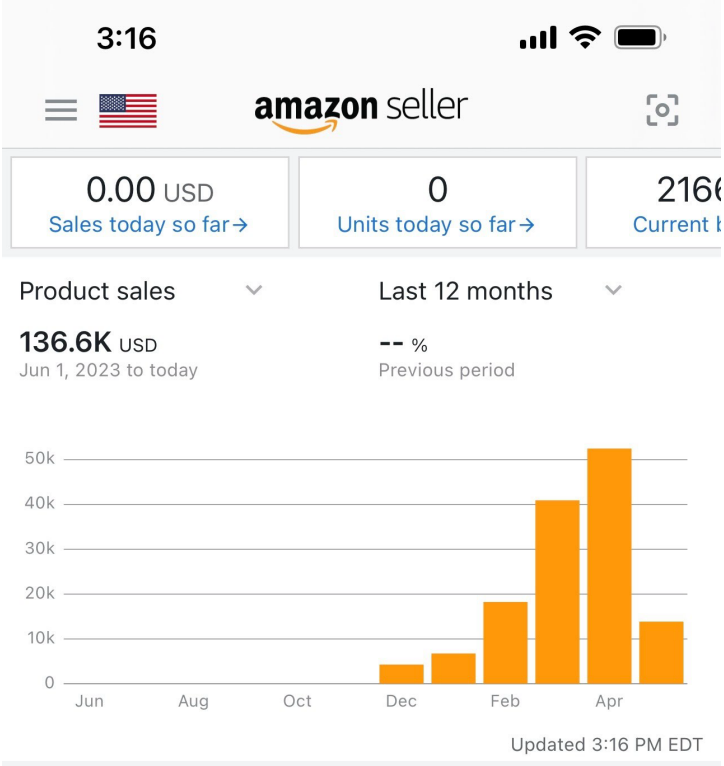The height and width of the screenshot is (766, 724).
Task: Tap the battery indicator icon
Action: 640,38
